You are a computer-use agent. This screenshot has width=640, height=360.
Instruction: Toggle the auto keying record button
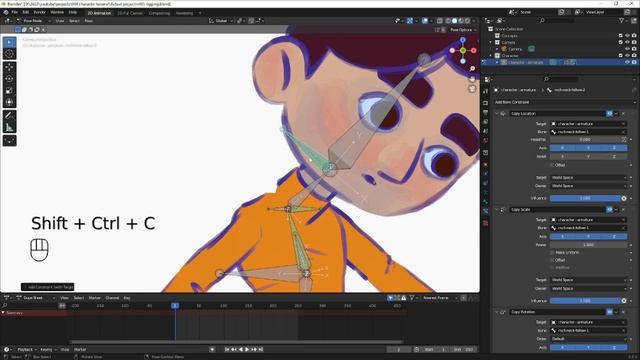(x=212, y=349)
